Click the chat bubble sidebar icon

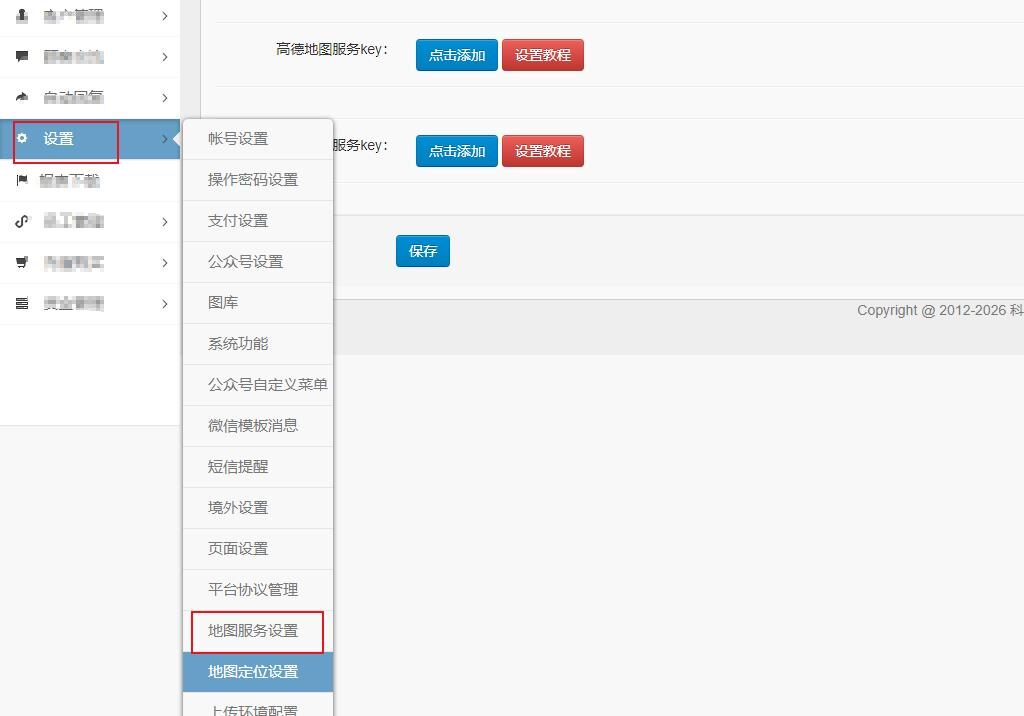pyautogui.click(x=22, y=57)
